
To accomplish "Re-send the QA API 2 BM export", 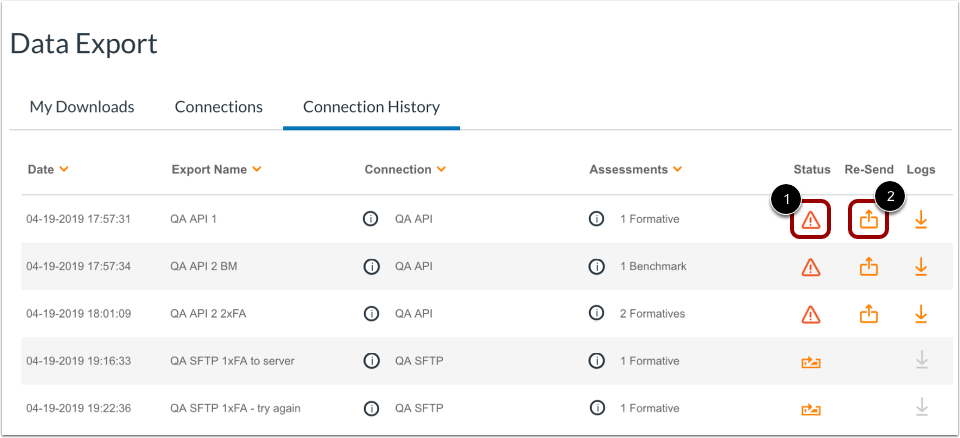I will coord(869,267).
